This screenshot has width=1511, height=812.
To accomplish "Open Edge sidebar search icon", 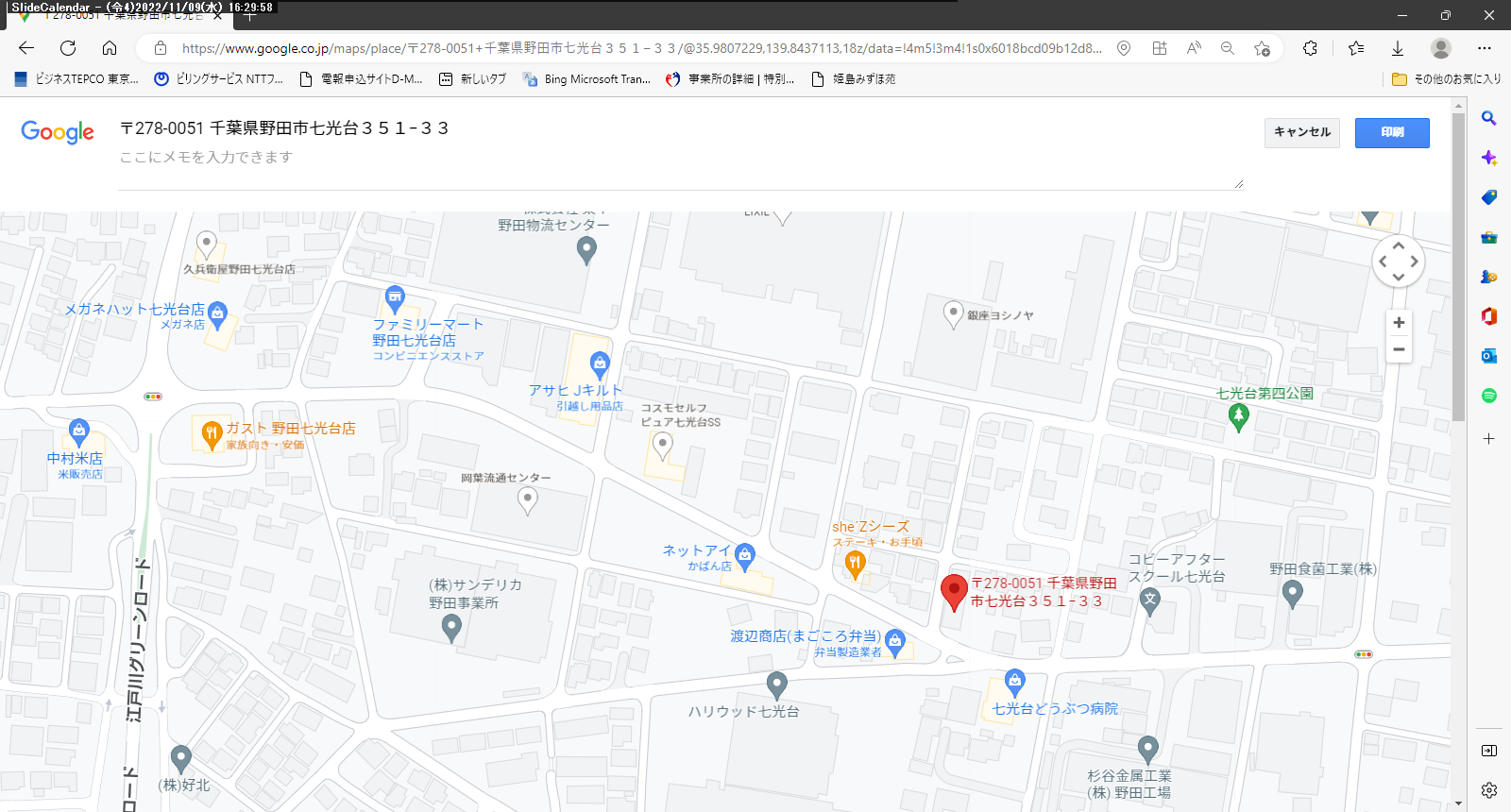I will point(1489,118).
